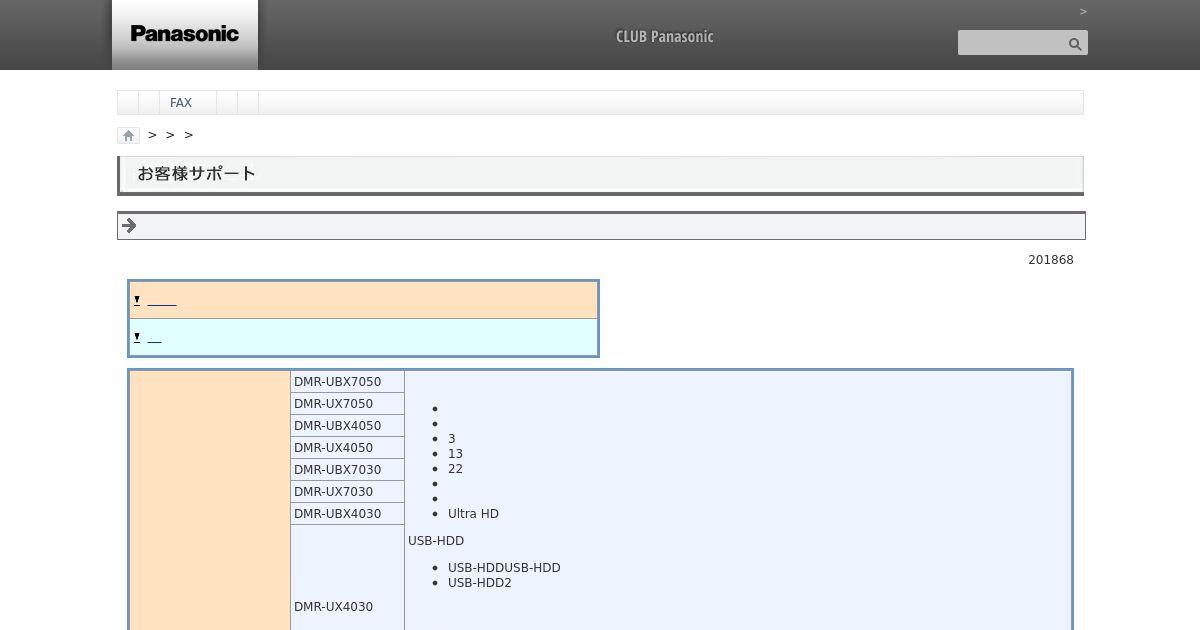Click the 201868 date text

(x=1051, y=260)
